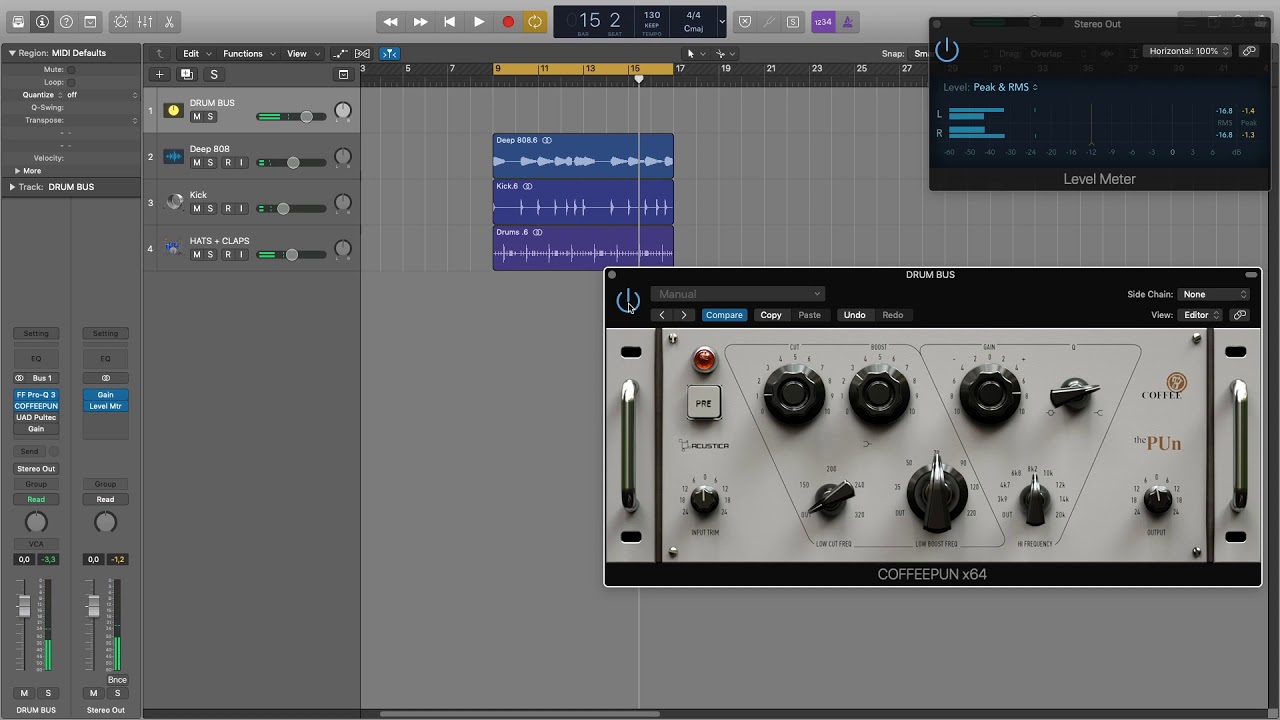
Task: Click the Compare button in plugin header
Action: point(724,315)
